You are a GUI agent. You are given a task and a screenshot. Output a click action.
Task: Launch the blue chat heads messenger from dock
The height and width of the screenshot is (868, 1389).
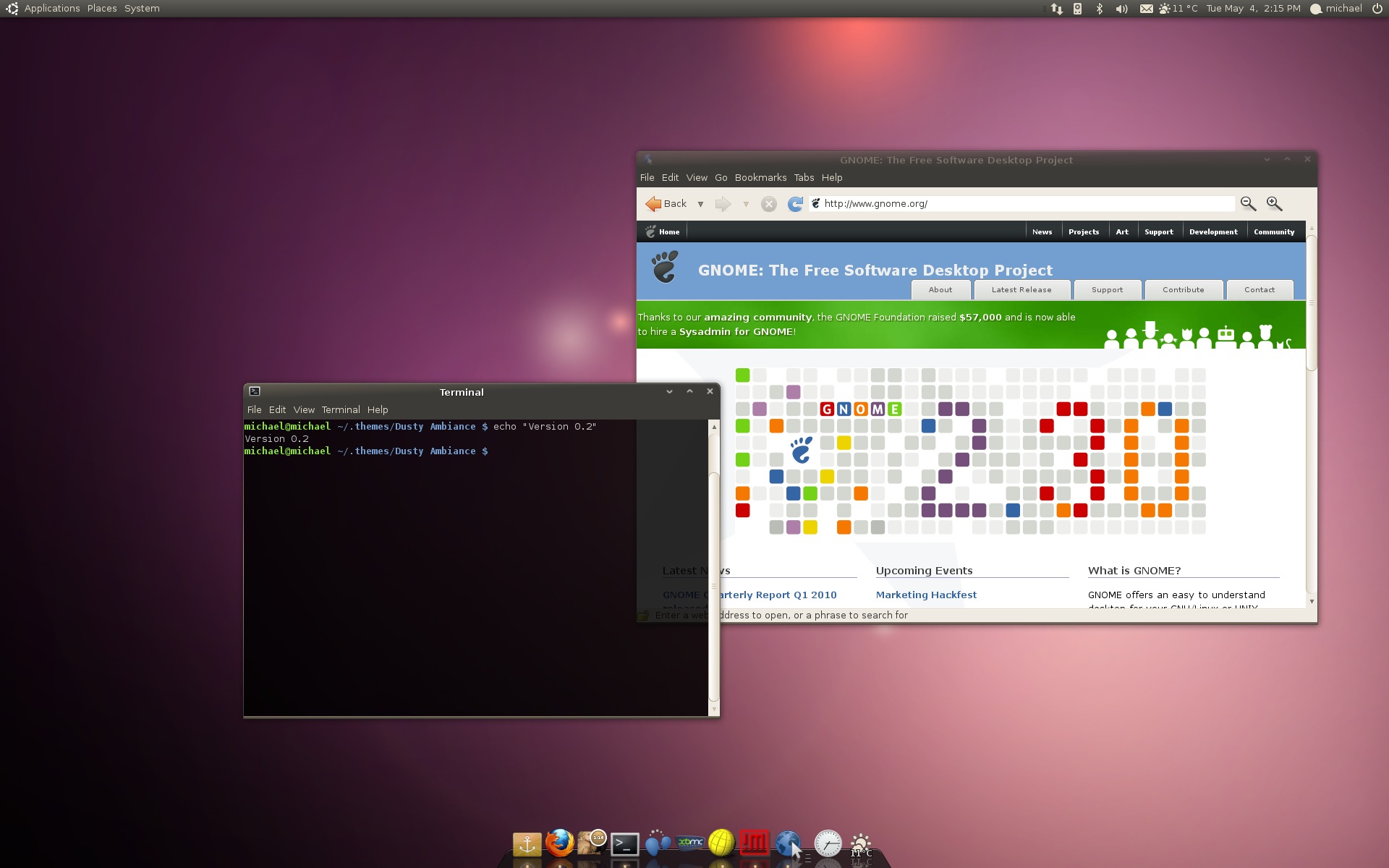click(657, 843)
